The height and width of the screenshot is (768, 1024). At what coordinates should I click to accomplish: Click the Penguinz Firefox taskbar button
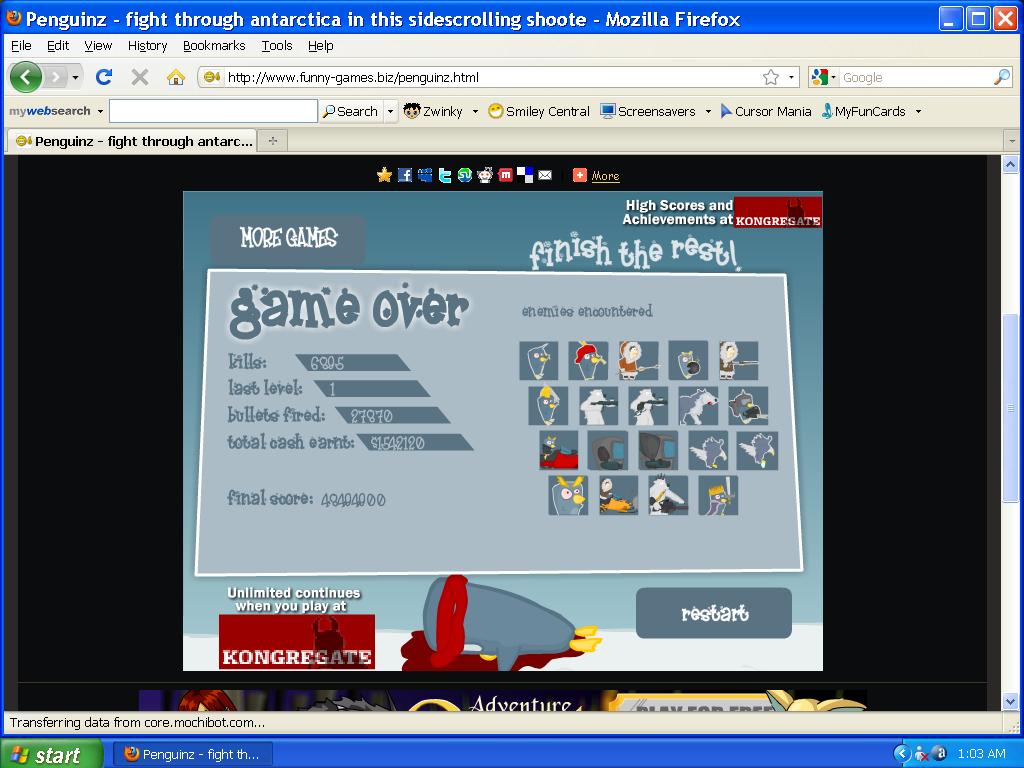193,754
